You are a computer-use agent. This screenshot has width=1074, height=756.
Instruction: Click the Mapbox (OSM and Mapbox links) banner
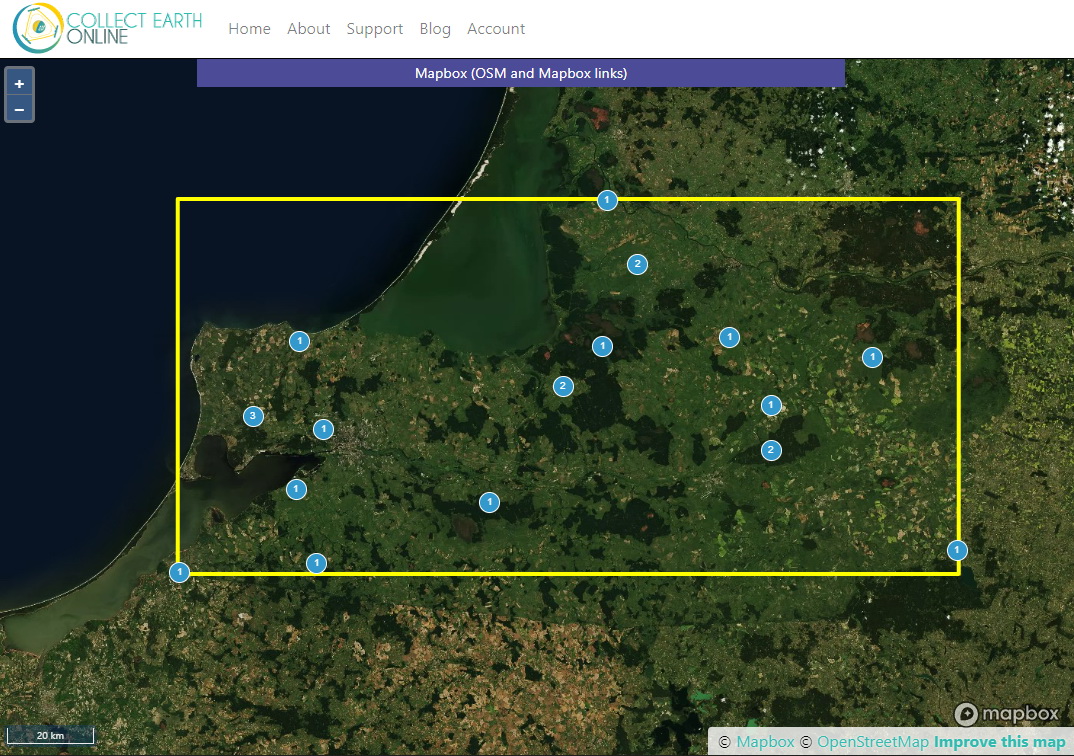pyautogui.click(x=521, y=73)
